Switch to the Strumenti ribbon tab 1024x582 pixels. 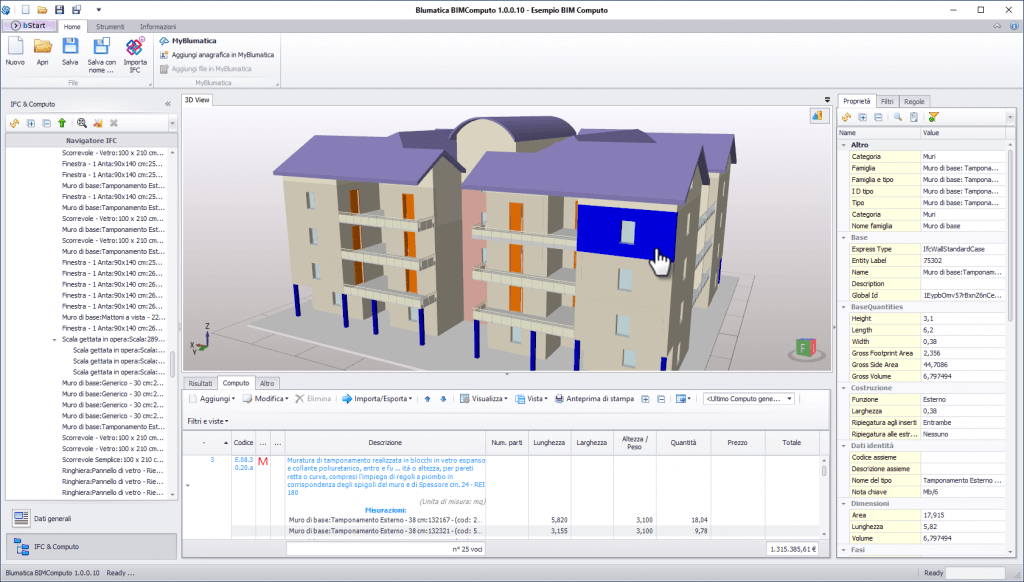pyautogui.click(x=110, y=27)
